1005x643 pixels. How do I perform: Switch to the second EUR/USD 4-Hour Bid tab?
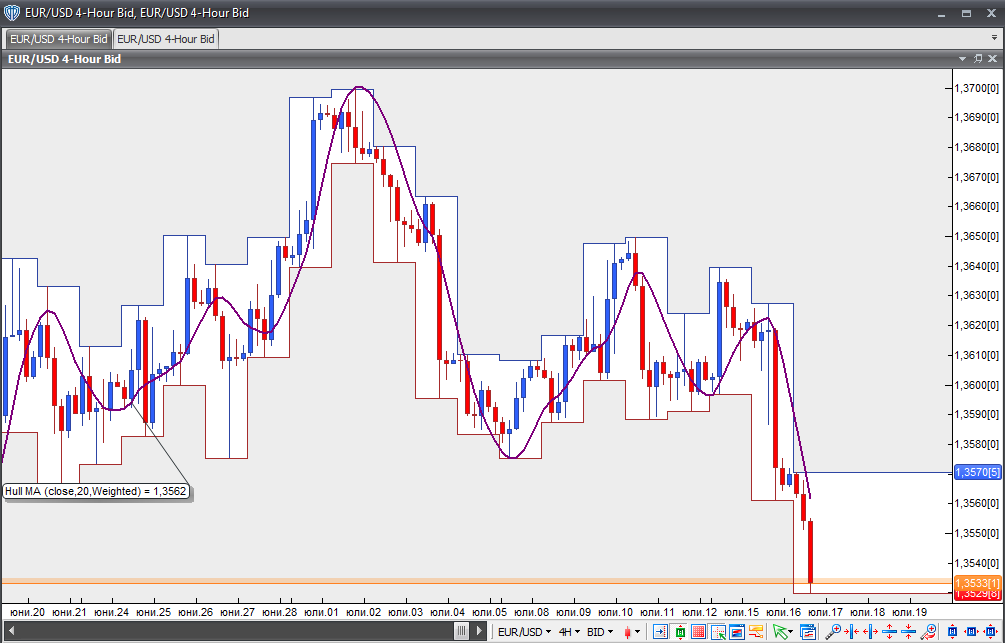pos(165,39)
